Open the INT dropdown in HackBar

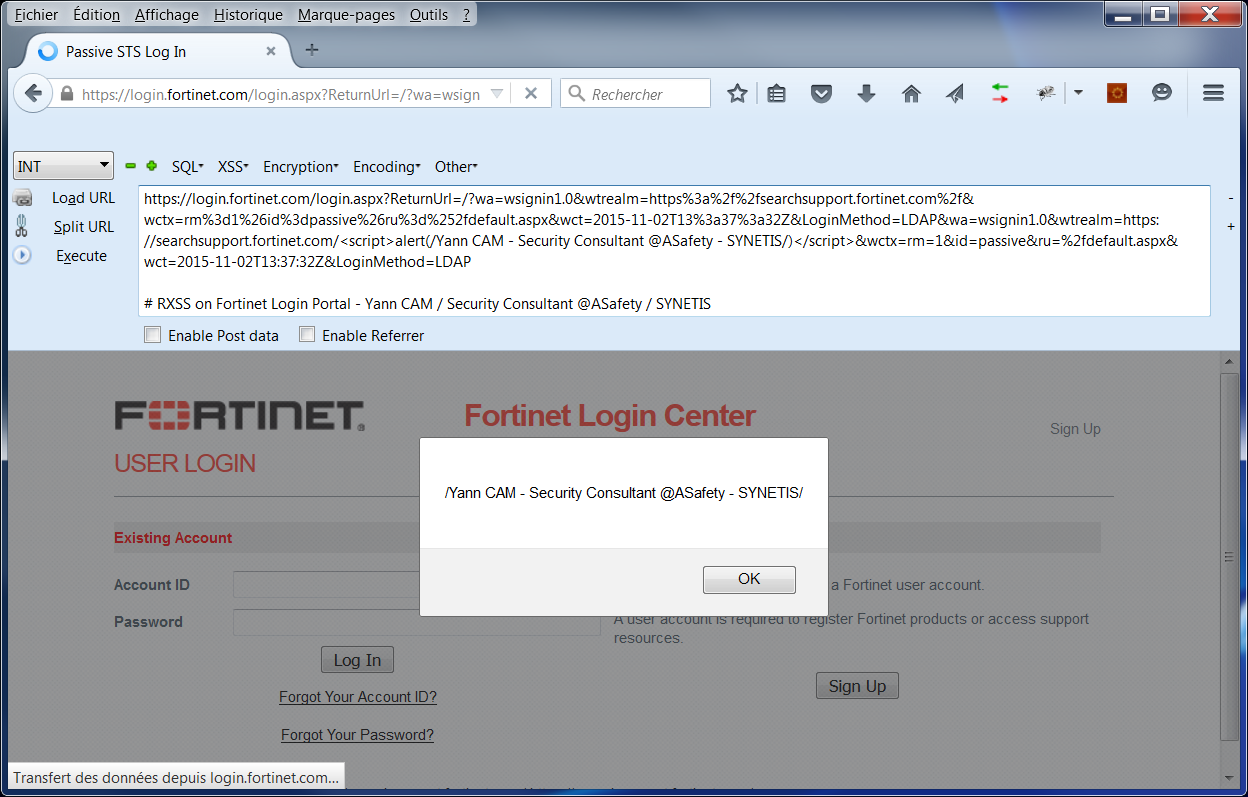point(64,166)
